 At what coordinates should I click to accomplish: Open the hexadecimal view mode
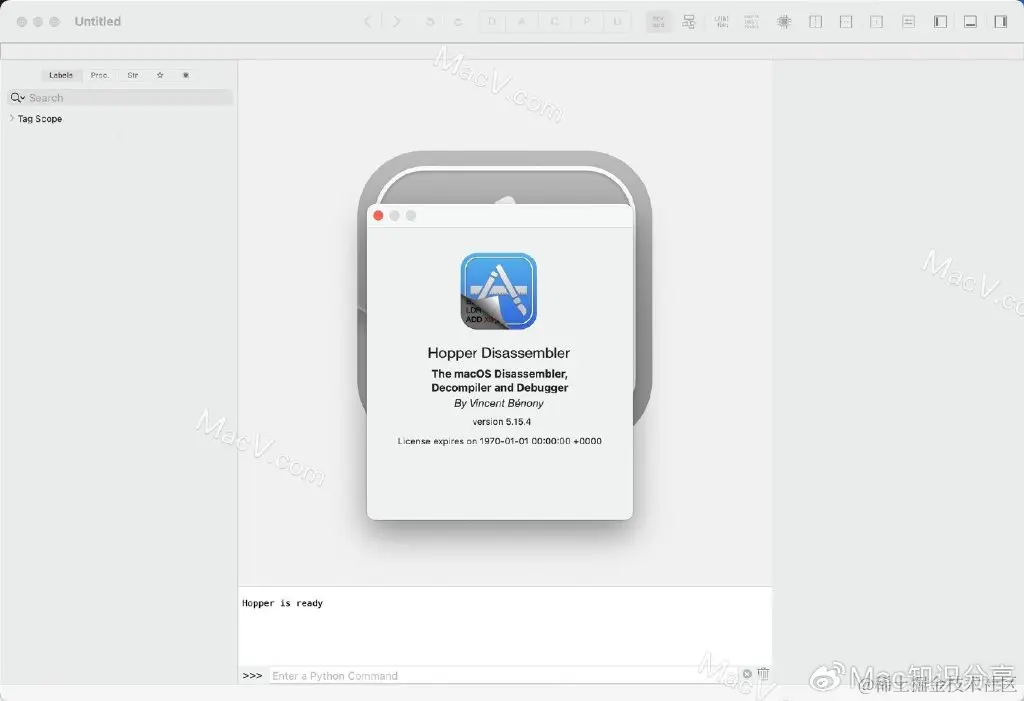(752, 22)
